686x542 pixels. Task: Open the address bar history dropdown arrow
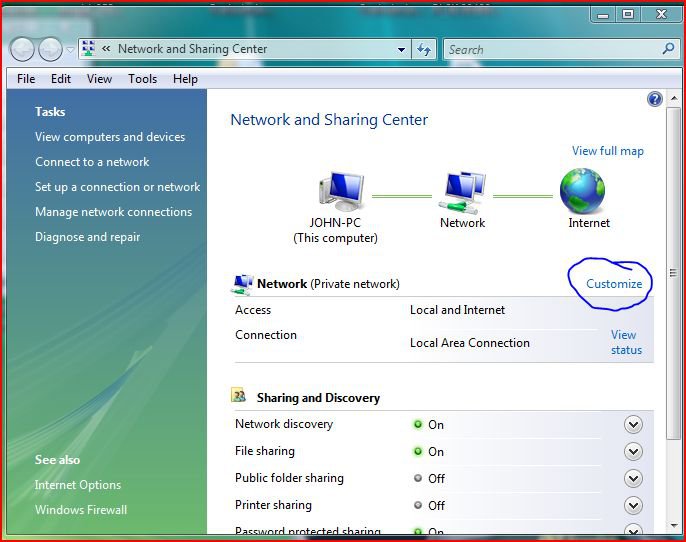(401, 49)
